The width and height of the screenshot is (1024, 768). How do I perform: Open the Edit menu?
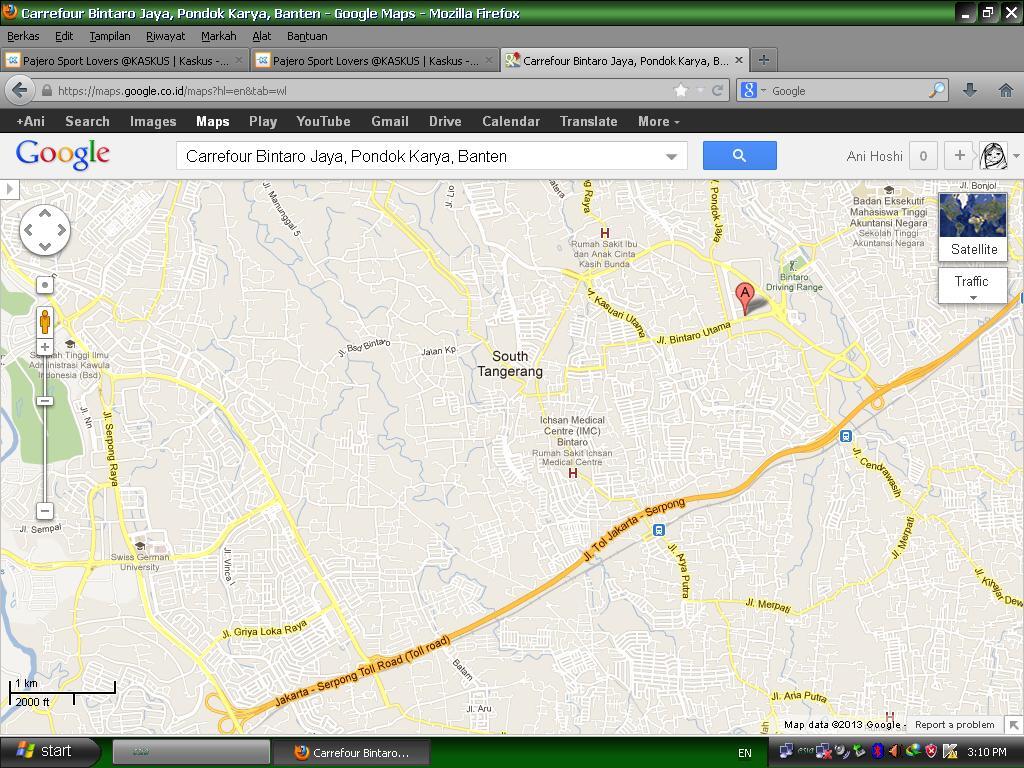point(64,36)
